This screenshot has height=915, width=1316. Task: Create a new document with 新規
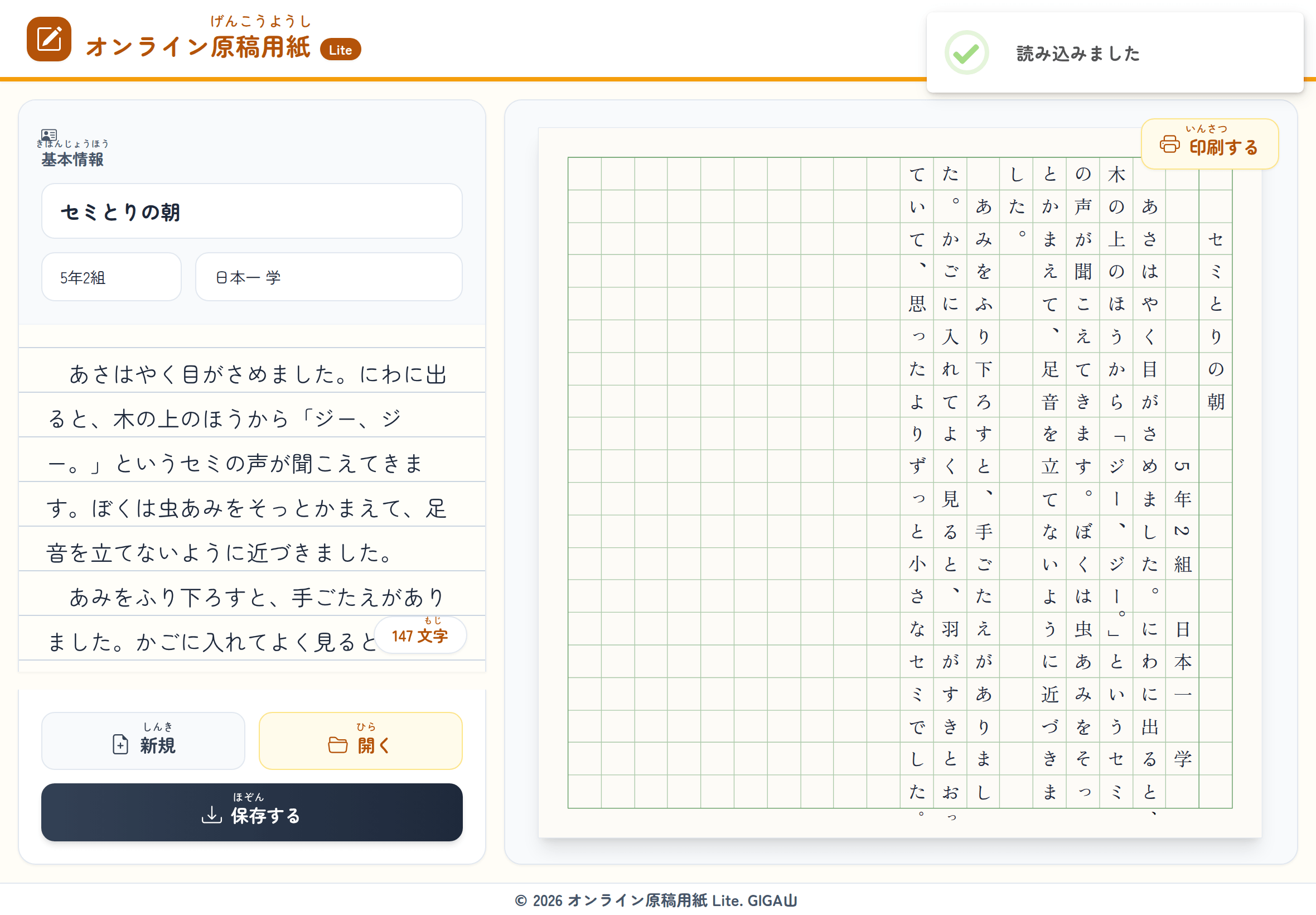coord(143,741)
